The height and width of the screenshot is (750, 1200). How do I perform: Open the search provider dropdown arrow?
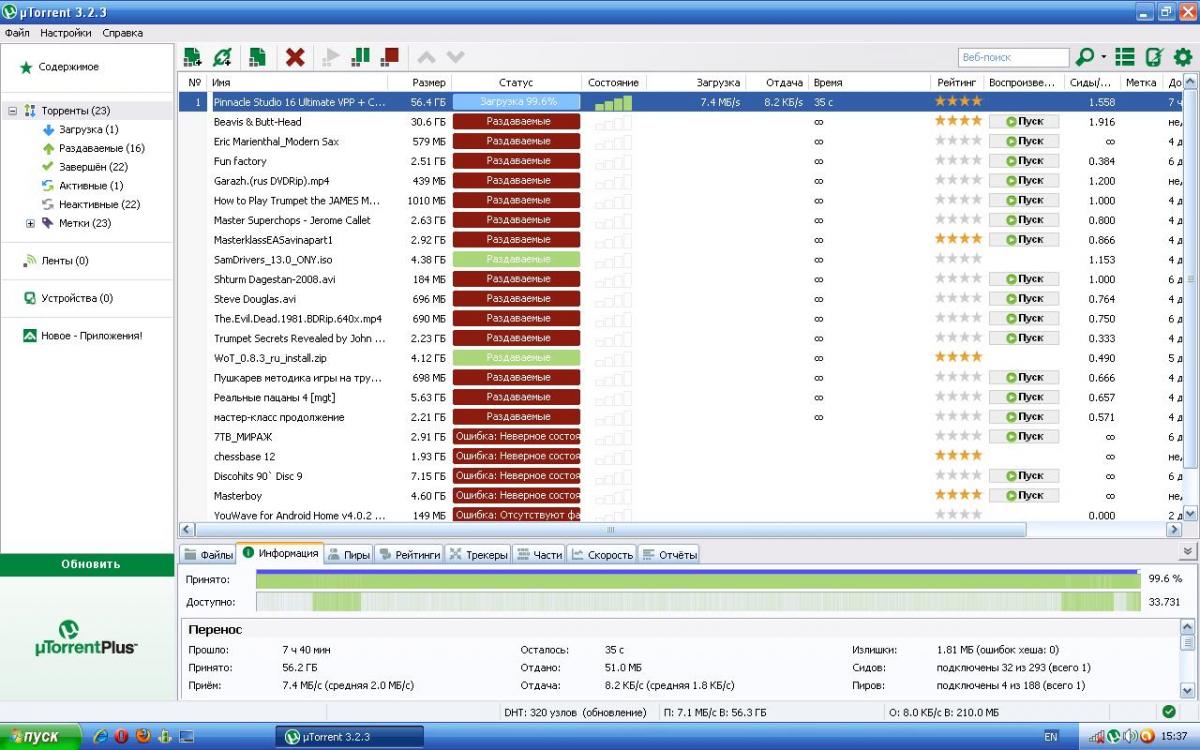[x=1104, y=57]
